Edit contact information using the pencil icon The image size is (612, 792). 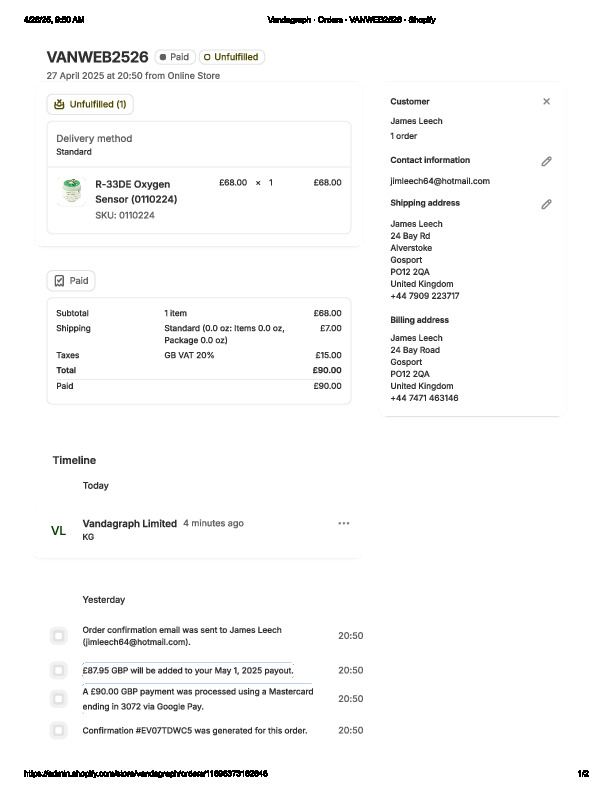pos(546,161)
